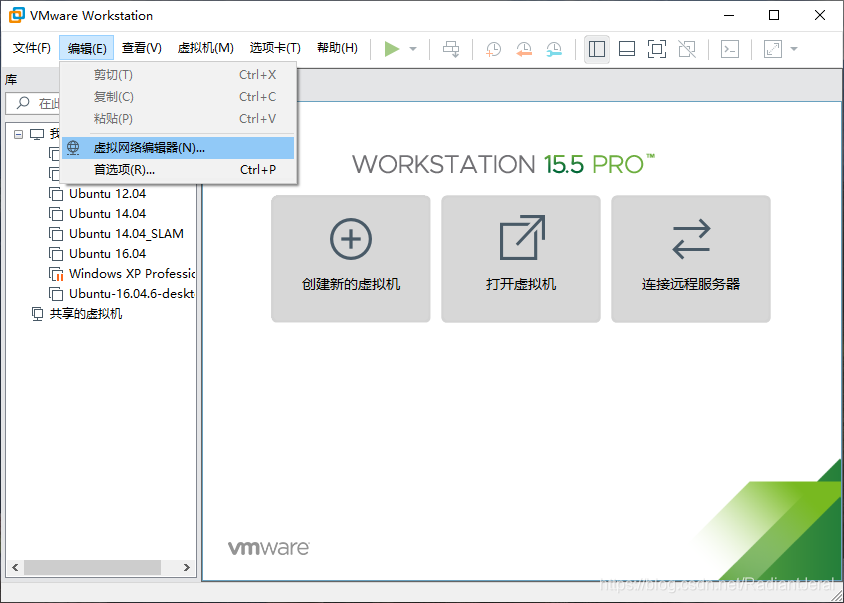Viewport: 844px width, 603px height.
Task: Click the VMware Workstation title bar icon
Action: coord(17,16)
